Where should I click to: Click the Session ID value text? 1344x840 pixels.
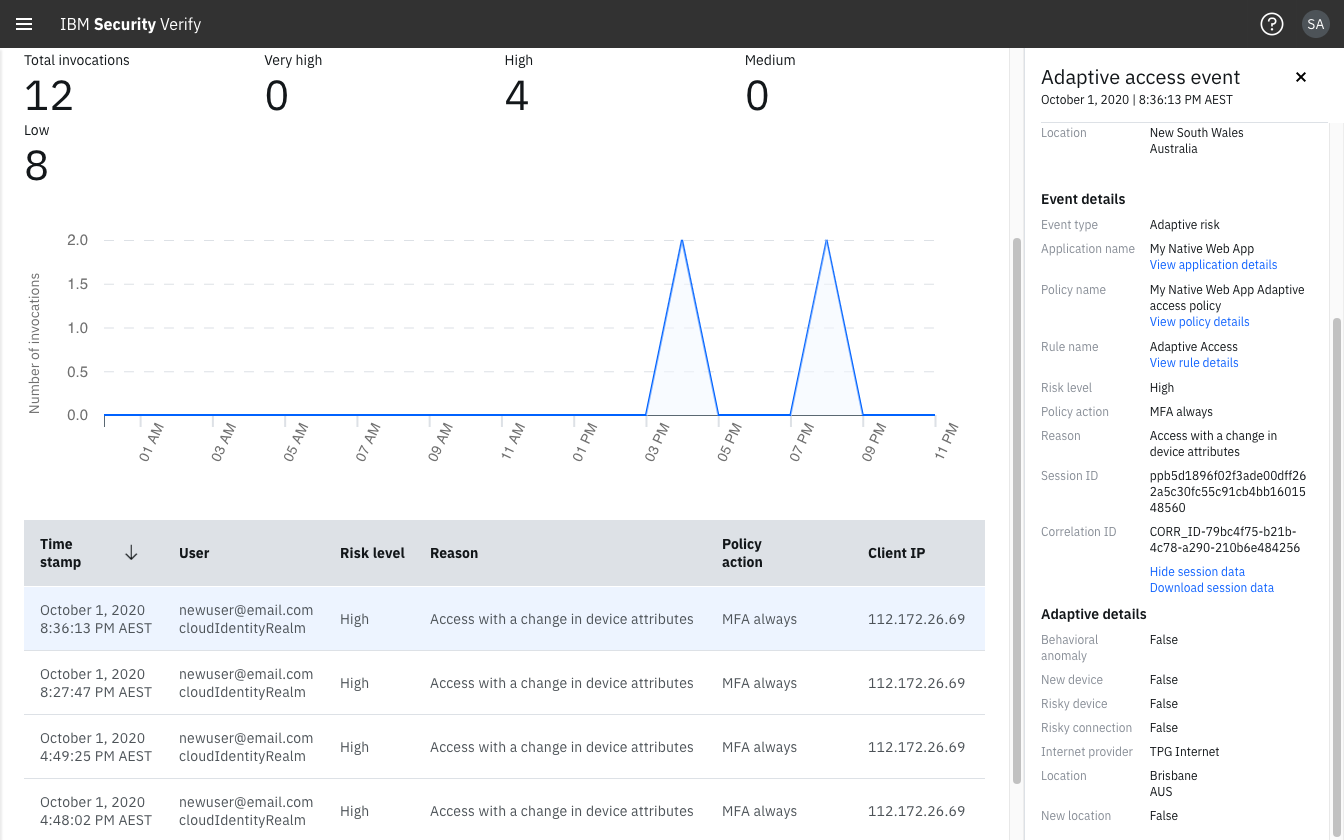pyautogui.click(x=1227, y=492)
